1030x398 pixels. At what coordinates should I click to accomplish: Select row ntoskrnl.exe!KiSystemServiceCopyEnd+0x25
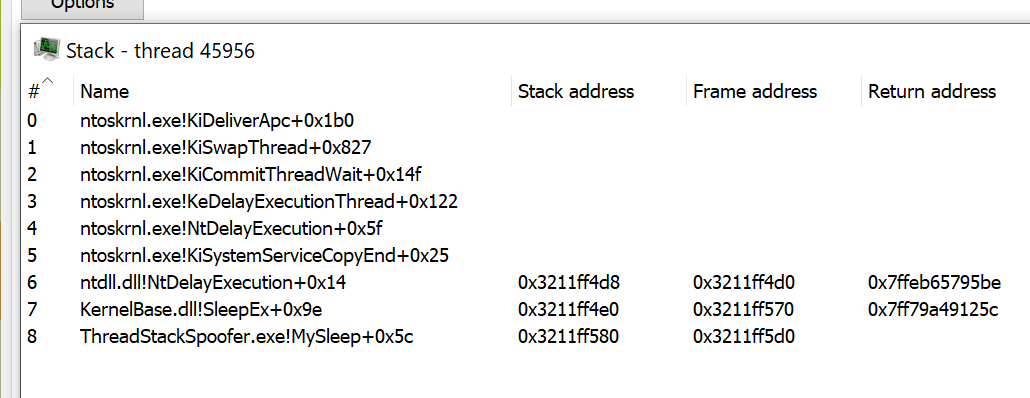[526, 255]
